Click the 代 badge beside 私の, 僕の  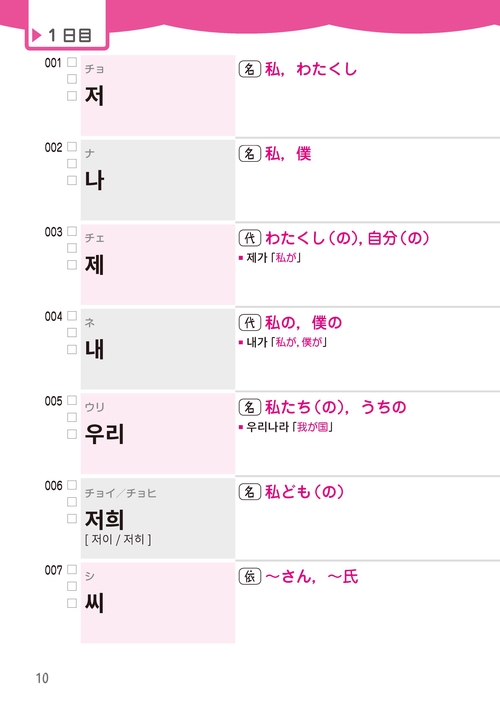250,322
